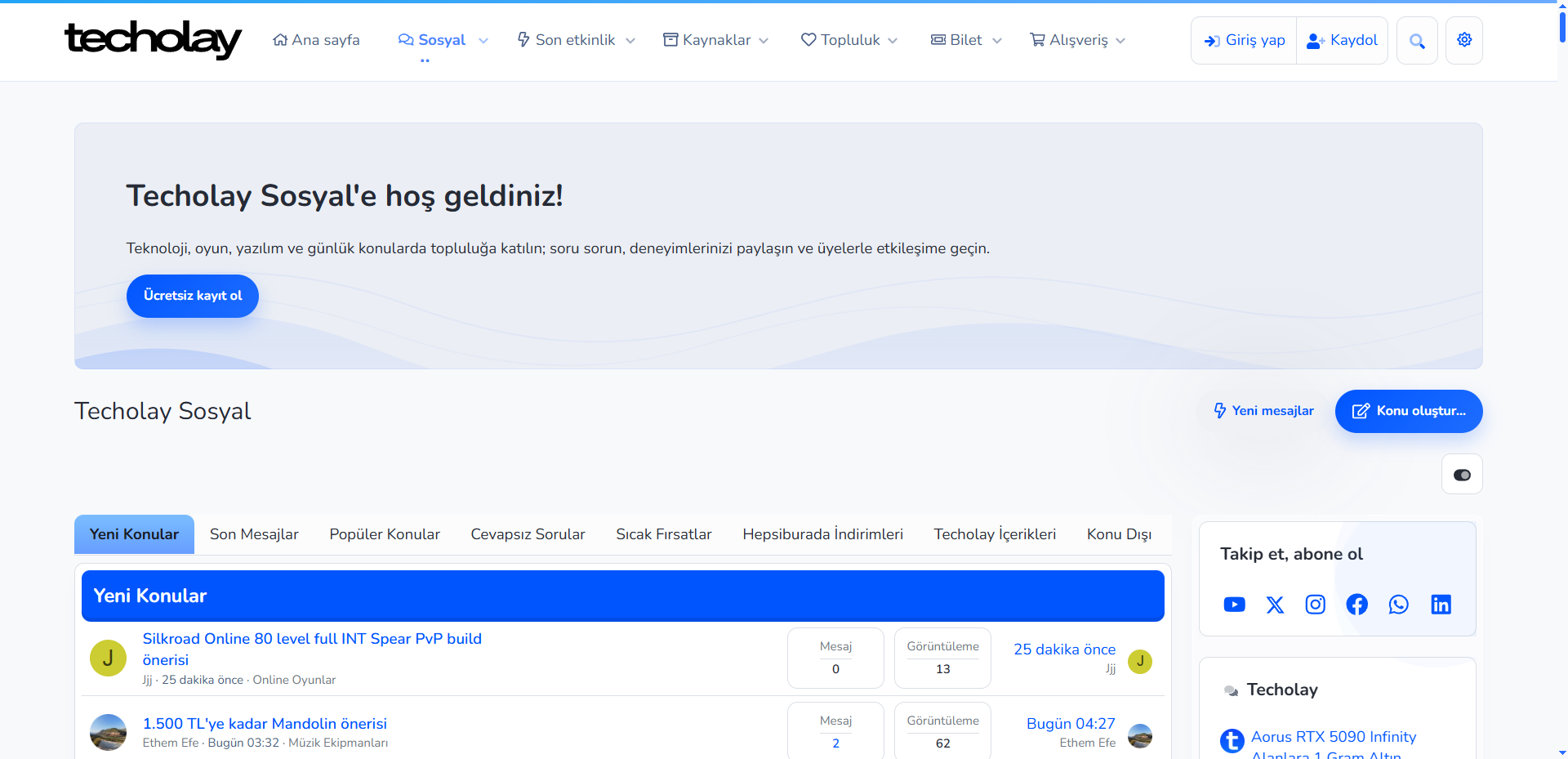Expand the Kaynaklar dropdown arrow
Image resolution: width=1568 pixels, height=759 pixels.
click(x=764, y=41)
